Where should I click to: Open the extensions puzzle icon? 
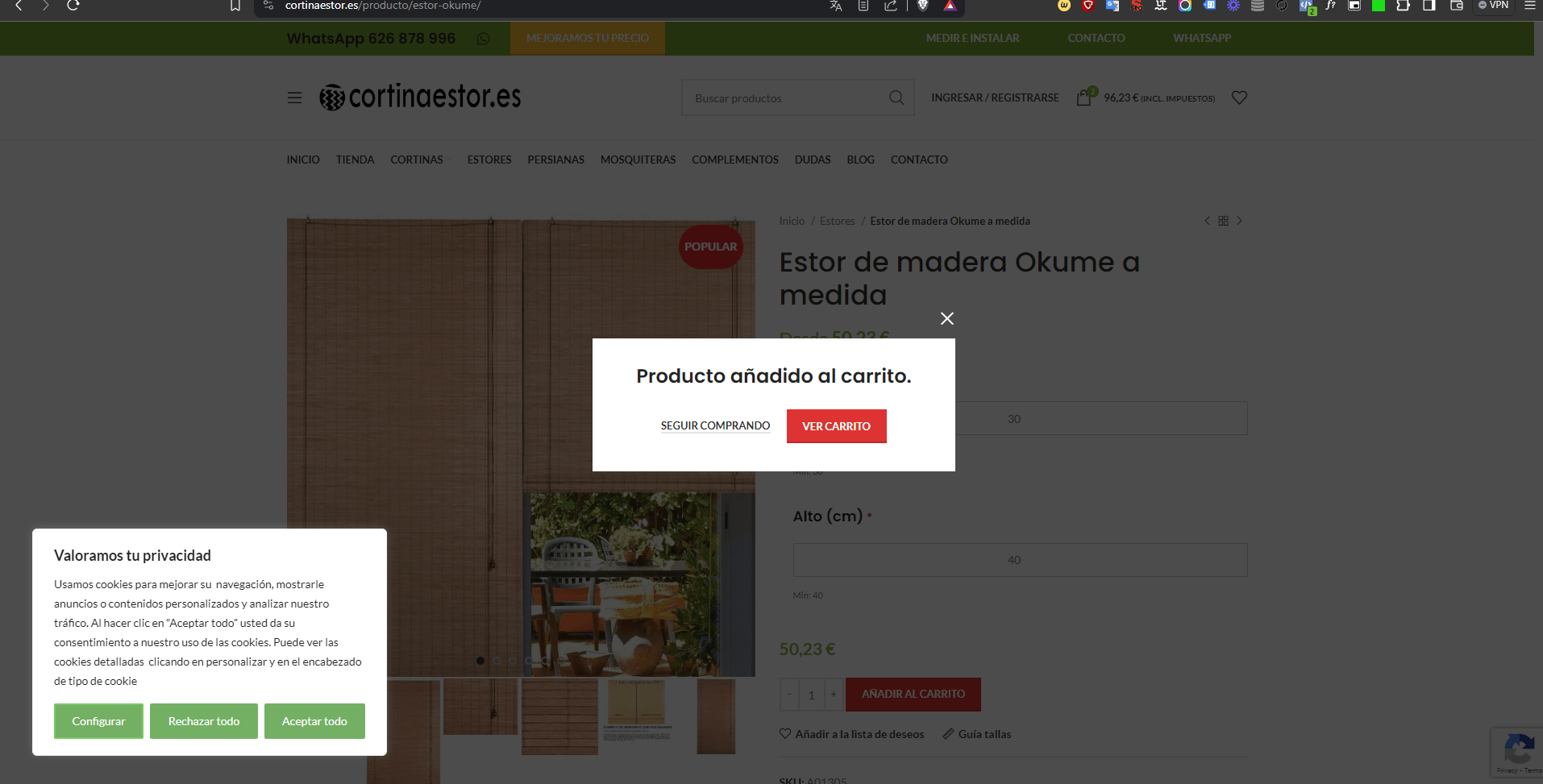click(1403, 6)
